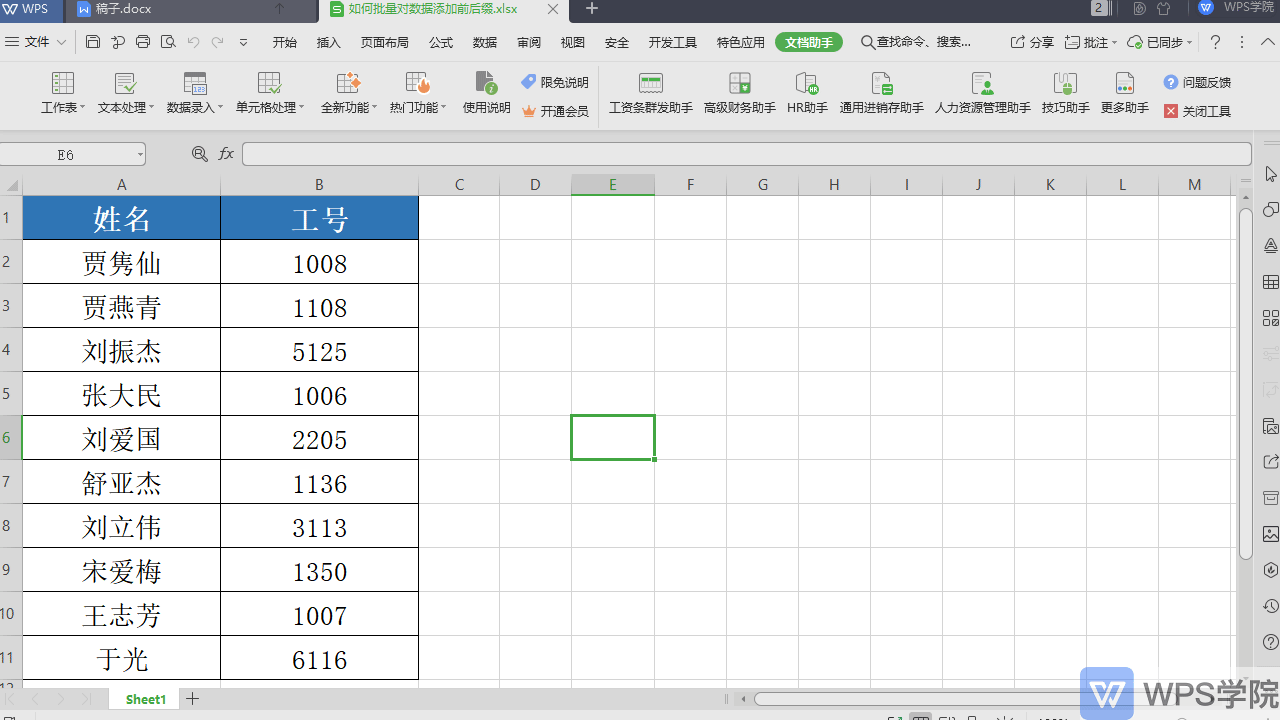Expand the 工作表 dropdown
1280x720 pixels.
63,93
